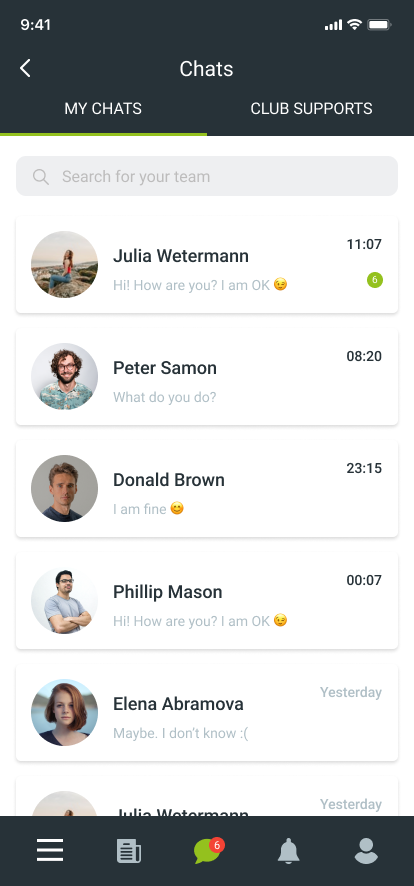Tap the battery status icon
The width and height of the screenshot is (414, 886).
[380, 25]
